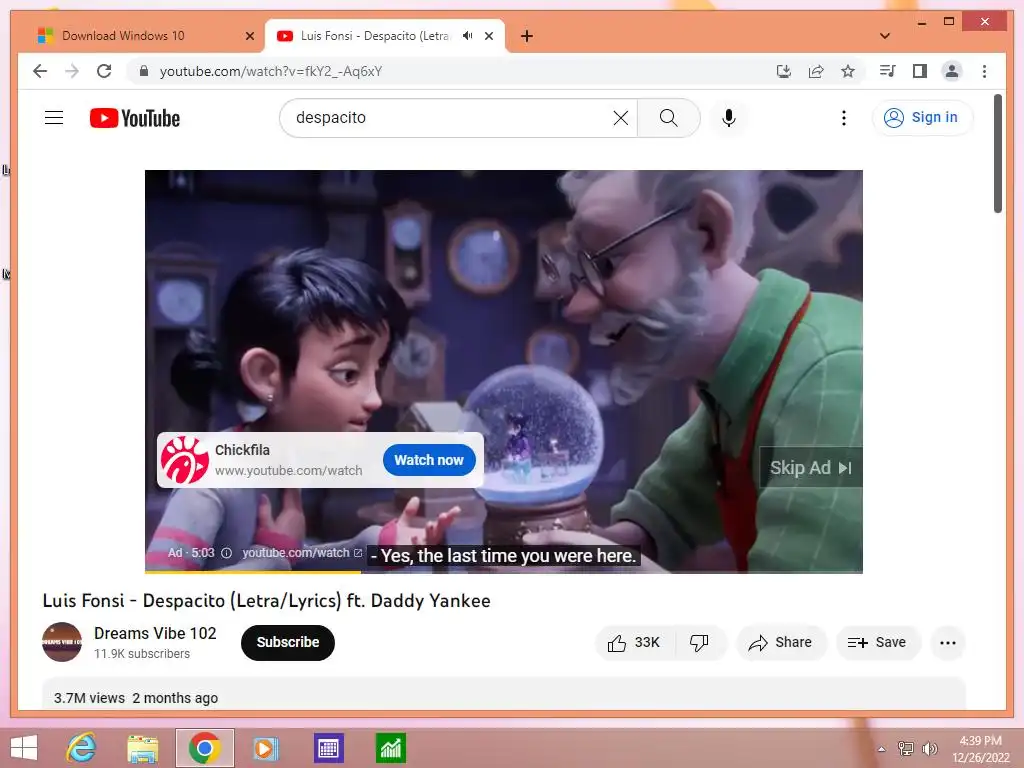This screenshot has height=768, width=1024.
Task: Click the video title Luis Fonsi - Despacito
Action: 266,601
